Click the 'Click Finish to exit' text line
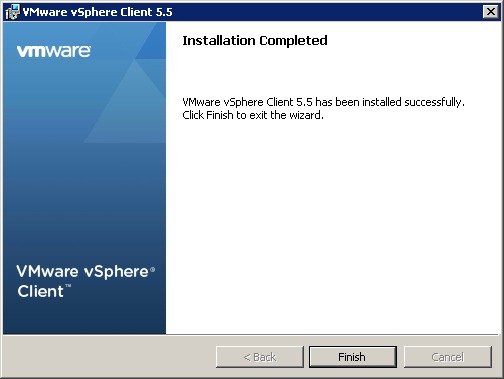 tap(253, 115)
